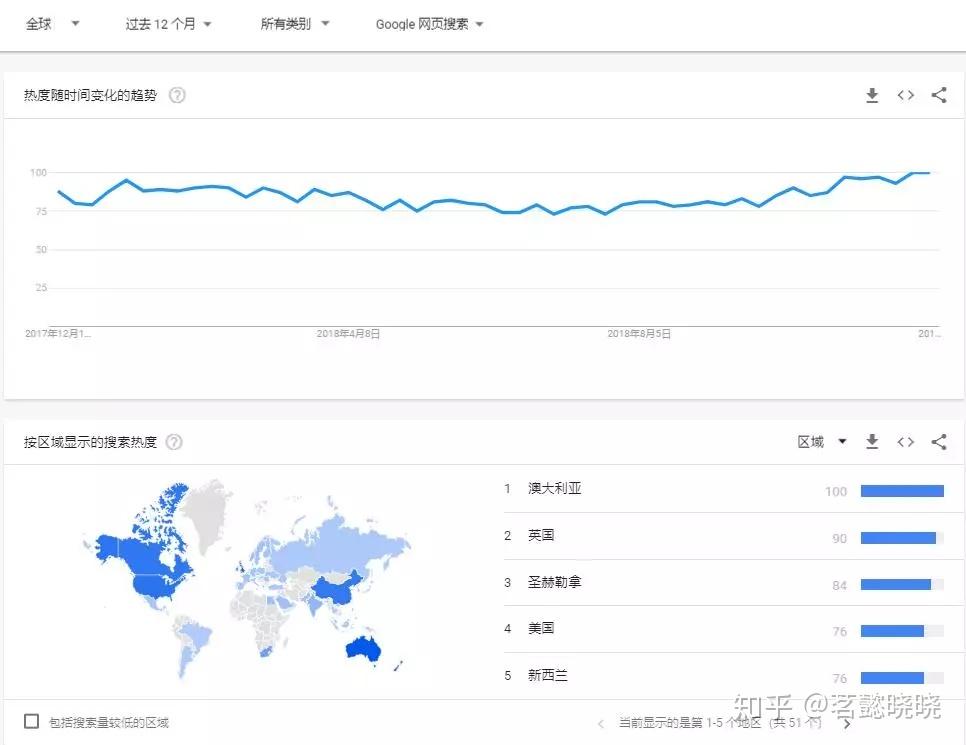Go to next page of regions
This screenshot has height=745, width=966.
(846, 723)
